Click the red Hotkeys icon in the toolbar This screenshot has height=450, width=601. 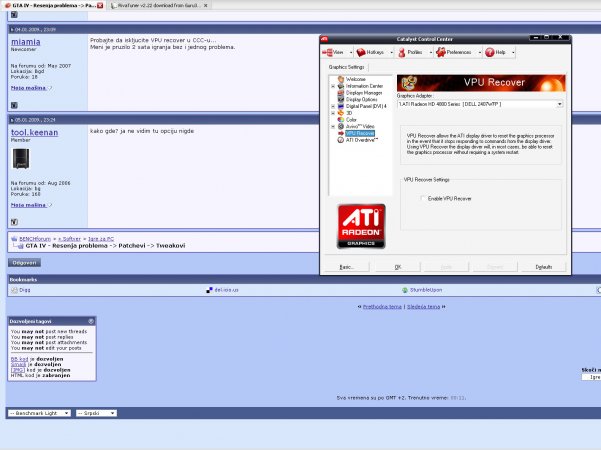361,52
